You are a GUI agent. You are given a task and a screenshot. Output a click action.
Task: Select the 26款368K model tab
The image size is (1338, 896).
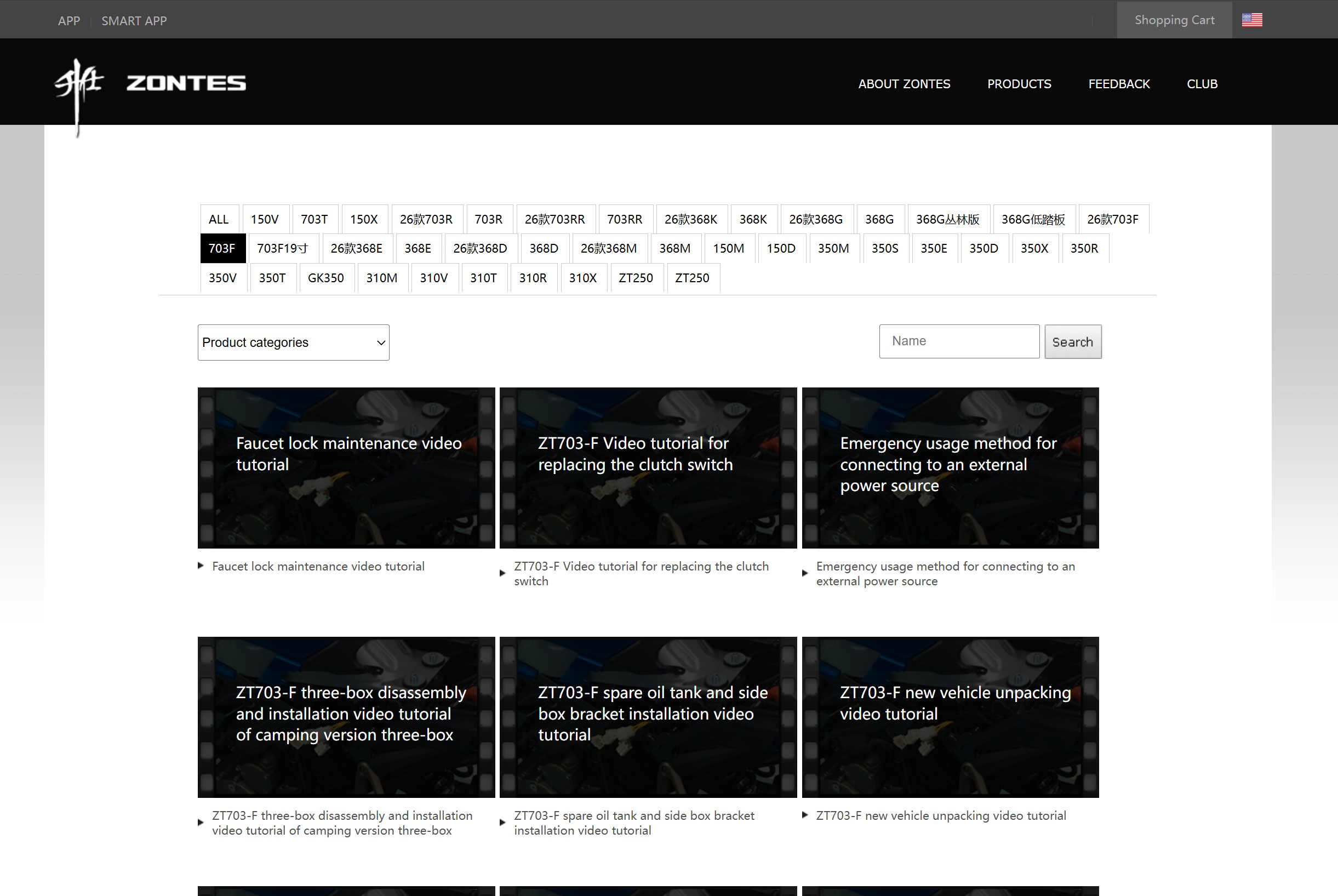691,219
